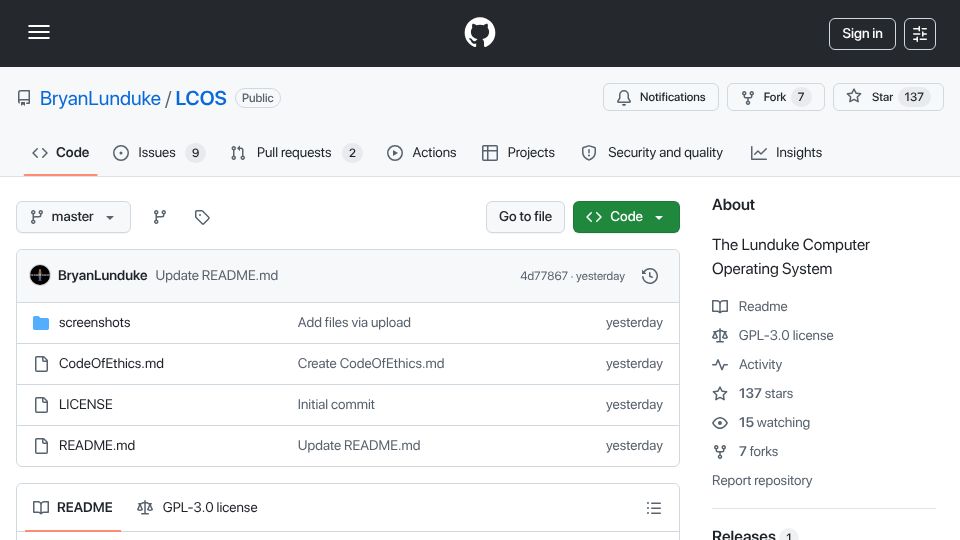Open the LCOS repository link
Viewport: 960px width, 540px height.
(201, 98)
